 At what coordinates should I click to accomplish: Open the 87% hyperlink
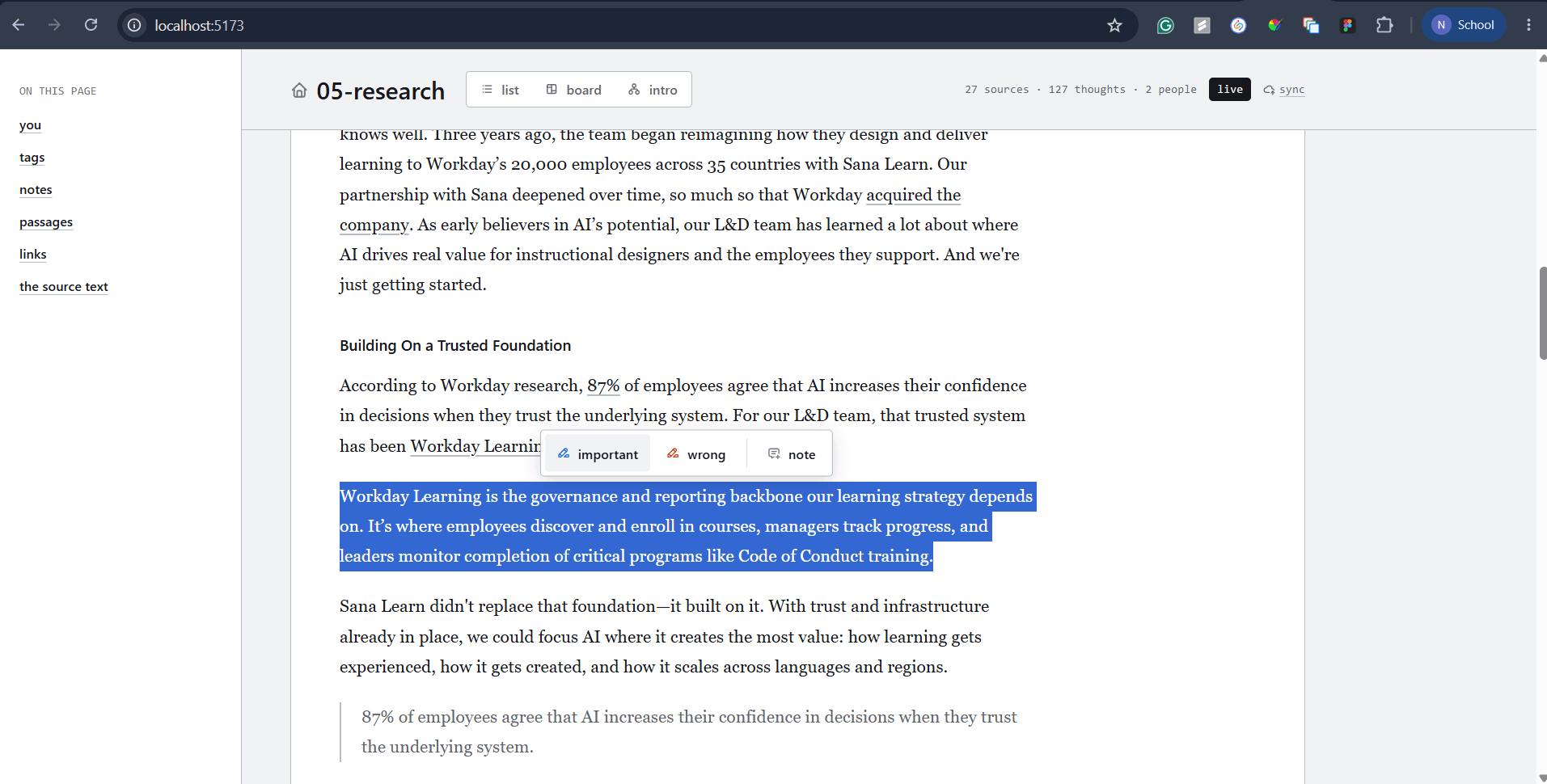coord(603,386)
